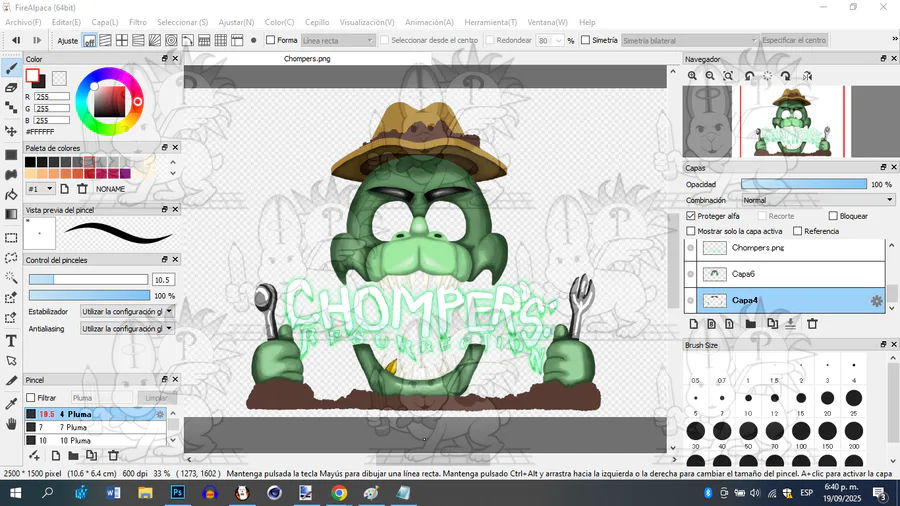Select the Move tool
Viewport: 900px width, 506px height.
11,131
